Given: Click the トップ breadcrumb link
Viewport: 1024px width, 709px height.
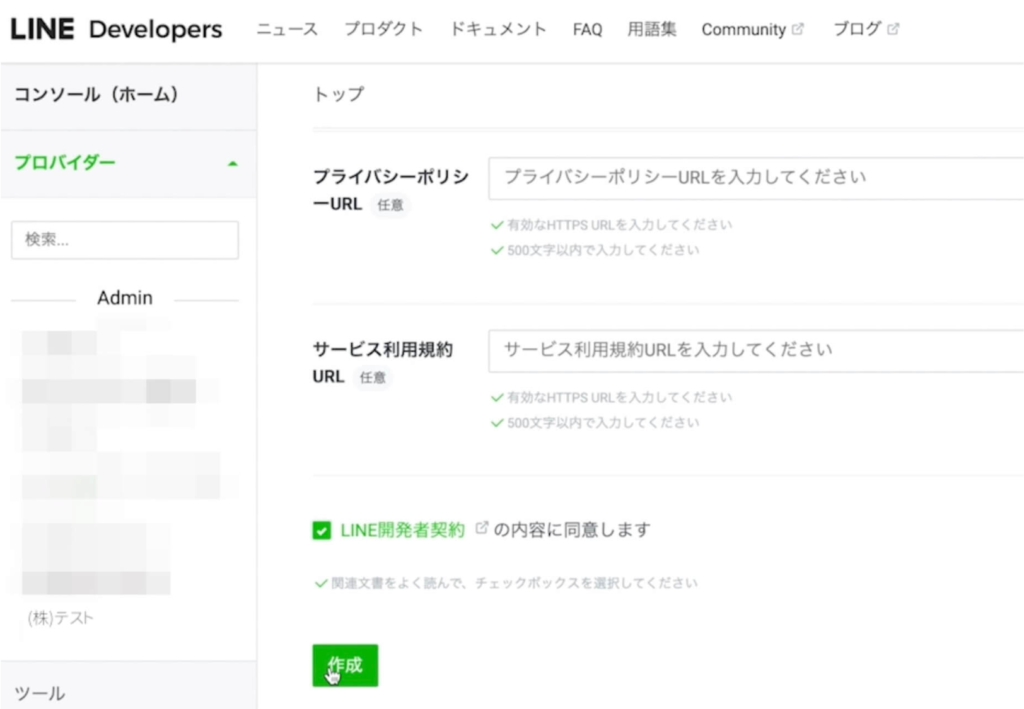Looking at the screenshot, I should pyautogui.click(x=339, y=95).
